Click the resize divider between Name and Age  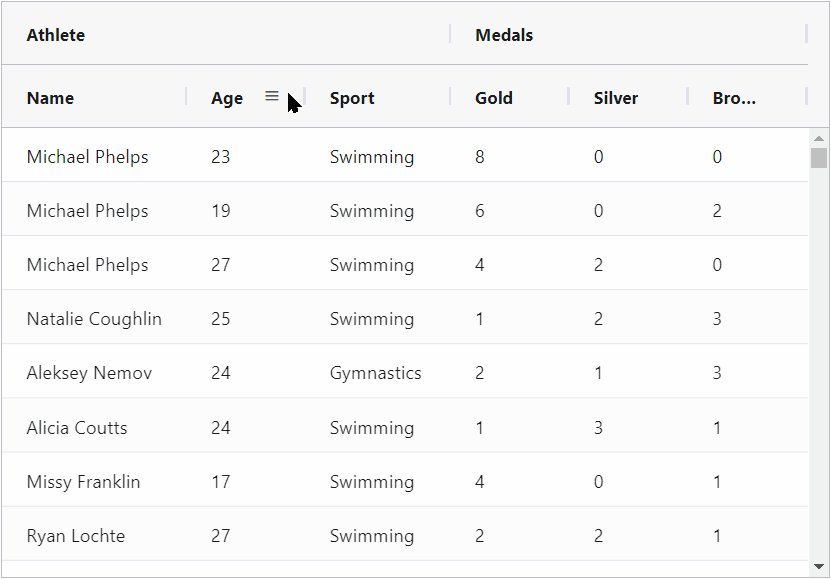(187, 97)
